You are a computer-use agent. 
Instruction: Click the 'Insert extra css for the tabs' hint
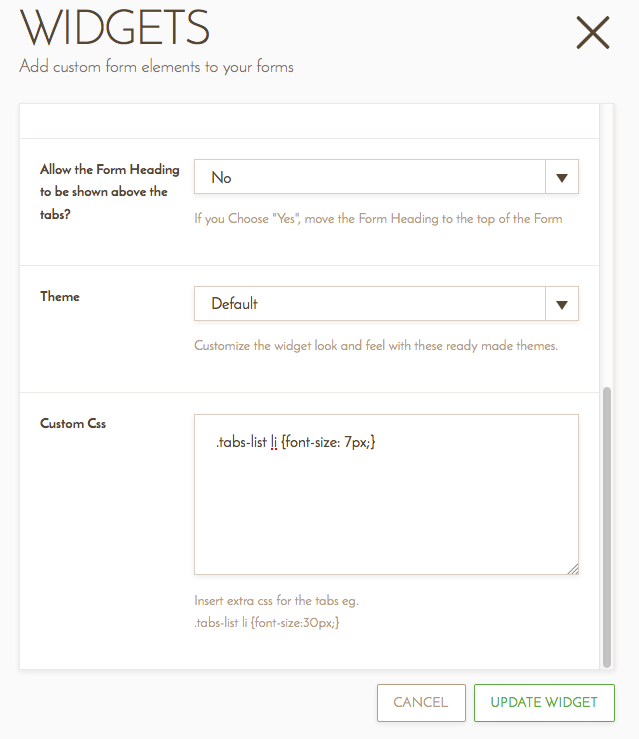pyautogui.click(x=277, y=611)
